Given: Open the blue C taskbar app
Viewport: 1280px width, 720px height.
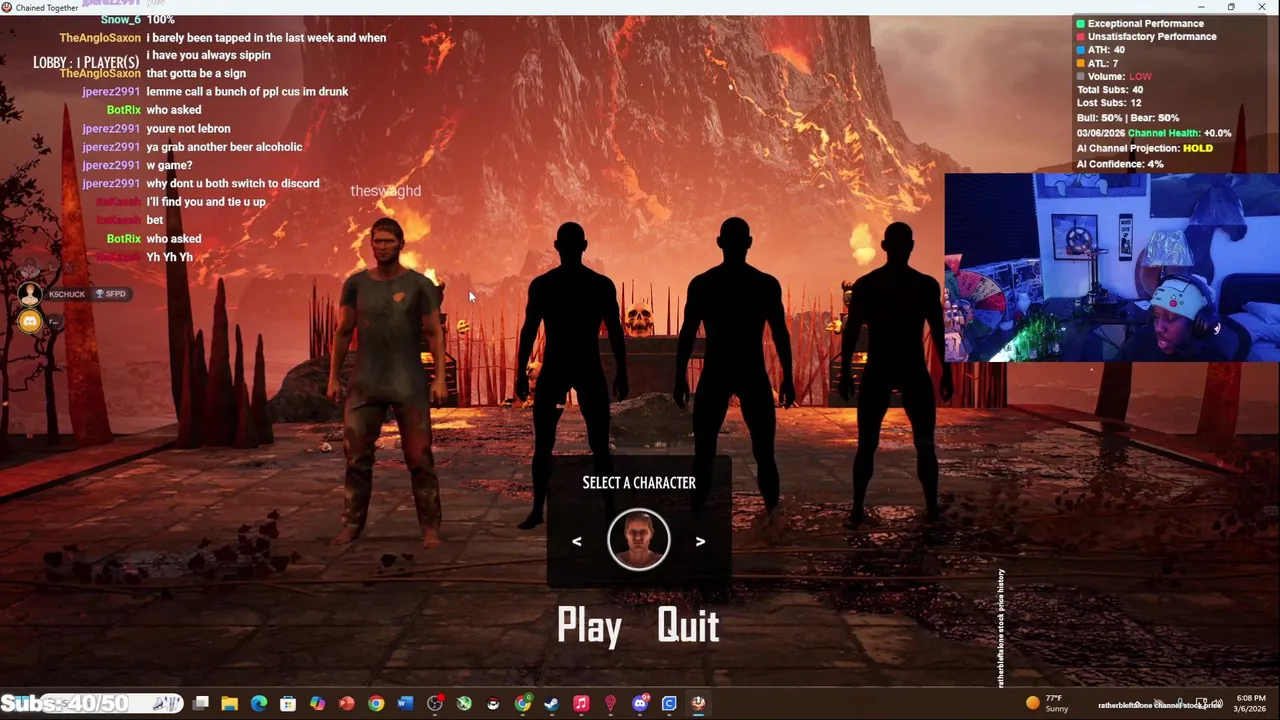Looking at the screenshot, I should pos(669,704).
